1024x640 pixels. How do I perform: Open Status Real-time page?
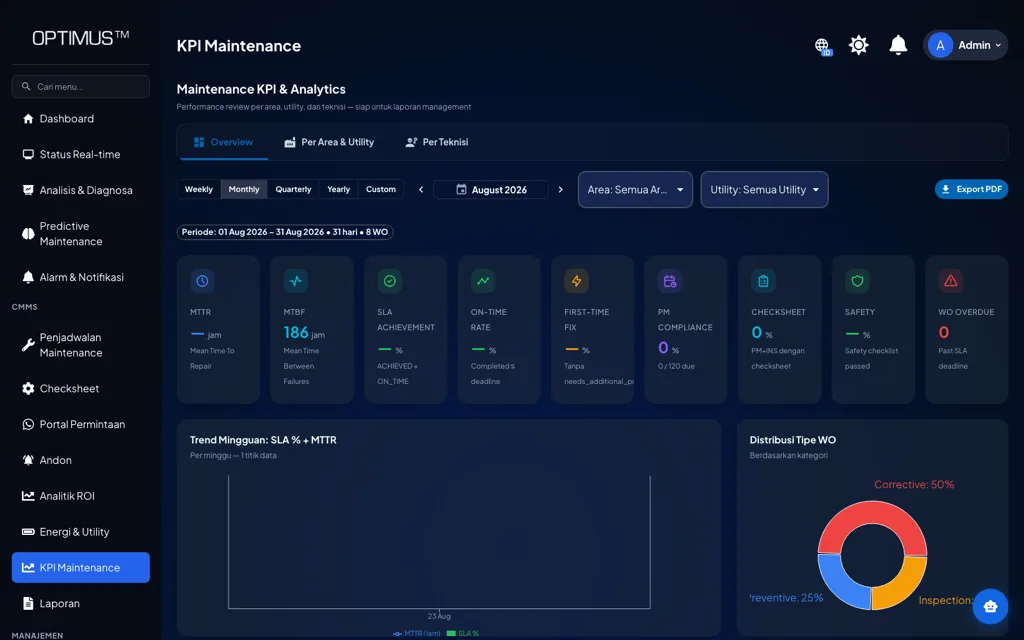[x=80, y=155]
